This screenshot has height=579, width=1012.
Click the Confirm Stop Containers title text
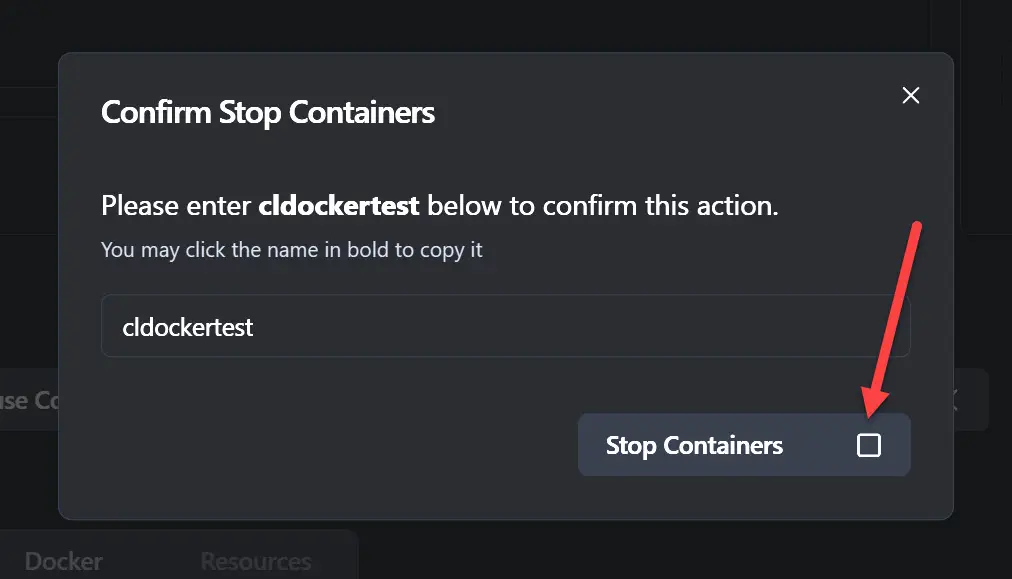tap(268, 111)
